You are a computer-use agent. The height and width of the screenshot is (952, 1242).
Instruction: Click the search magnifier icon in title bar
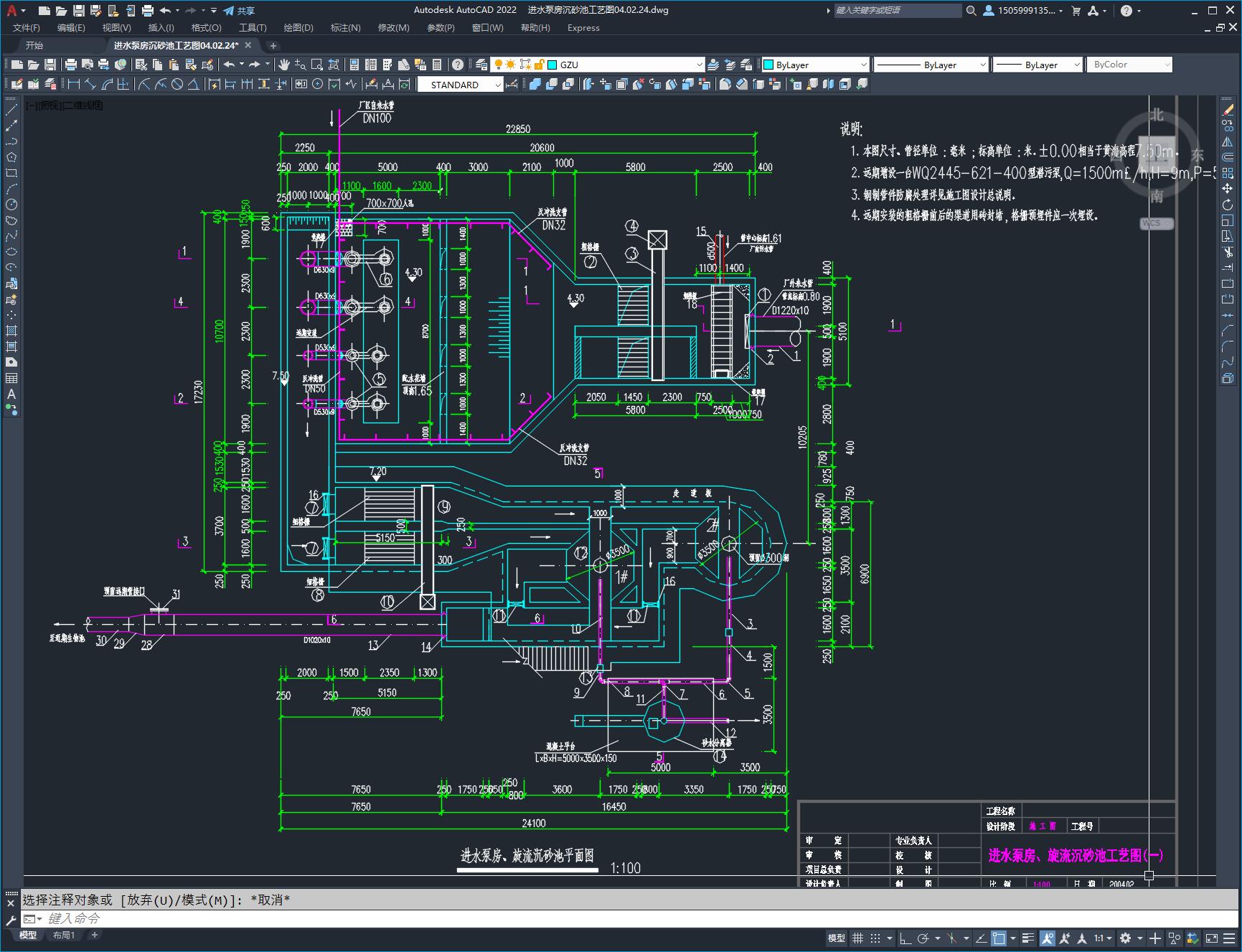pyautogui.click(x=971, y=11)
